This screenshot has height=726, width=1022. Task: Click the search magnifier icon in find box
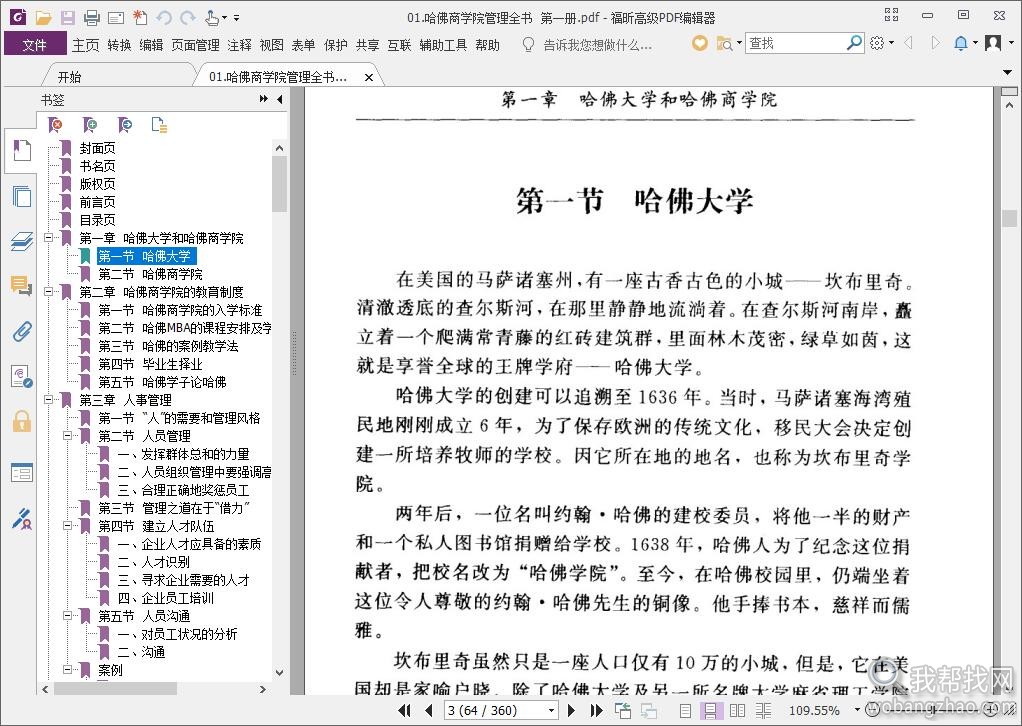pyautogui.click(x=854, y=43)
